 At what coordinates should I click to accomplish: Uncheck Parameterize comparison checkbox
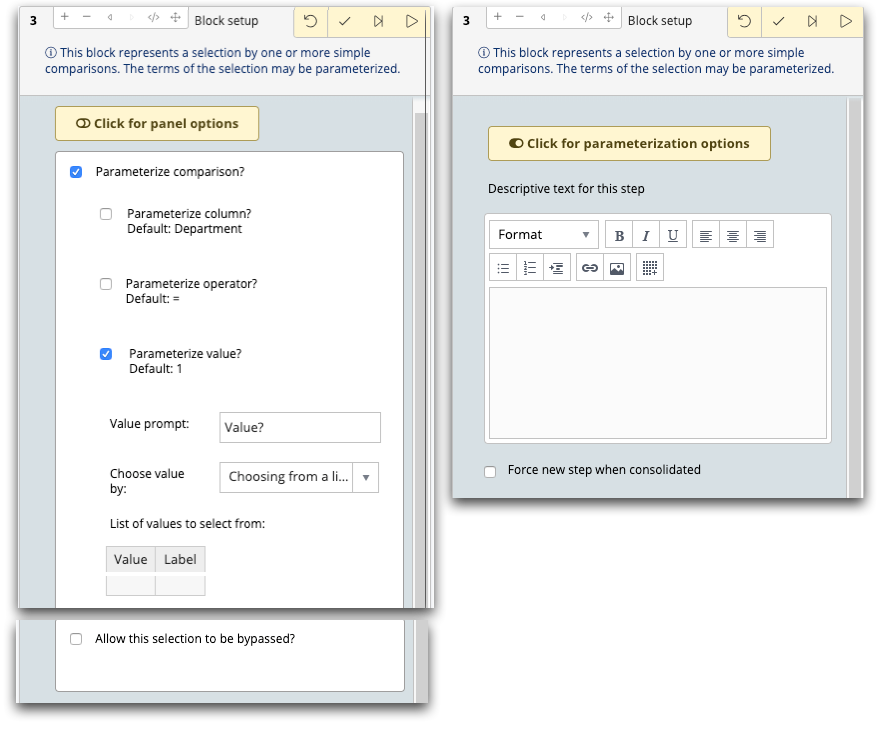click(76, 172)
